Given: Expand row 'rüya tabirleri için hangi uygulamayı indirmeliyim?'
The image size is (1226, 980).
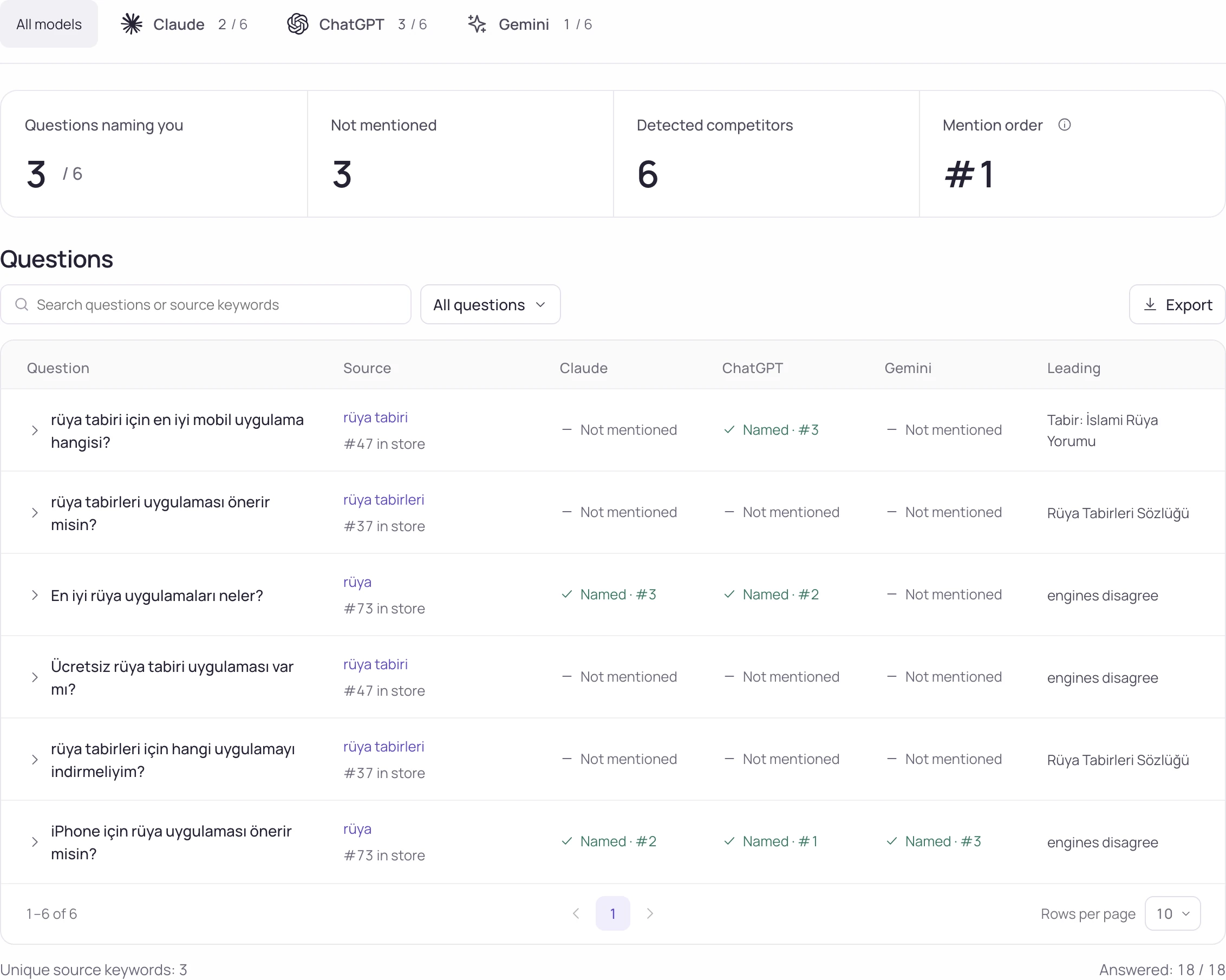Looking at the screenshot, I should pyautogui.click(x=35, y=760).
